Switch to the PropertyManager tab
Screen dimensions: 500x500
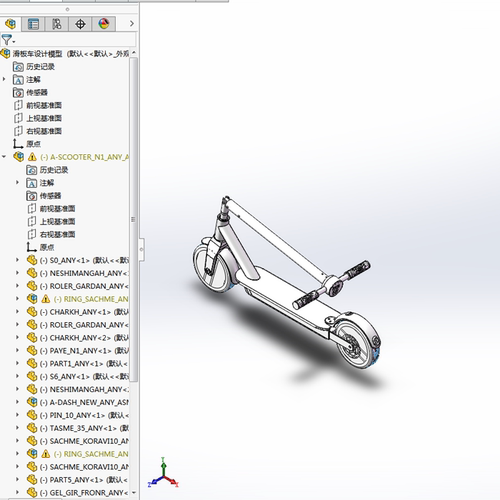click(33, 24)
